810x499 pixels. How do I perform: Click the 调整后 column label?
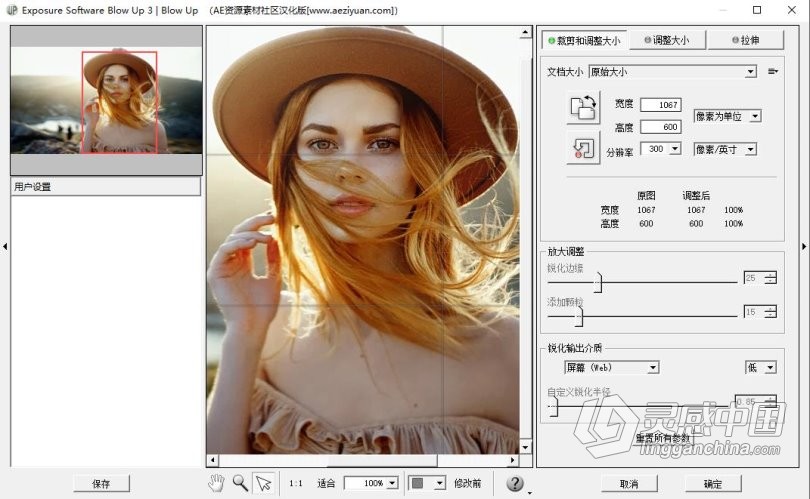point(696,195)
